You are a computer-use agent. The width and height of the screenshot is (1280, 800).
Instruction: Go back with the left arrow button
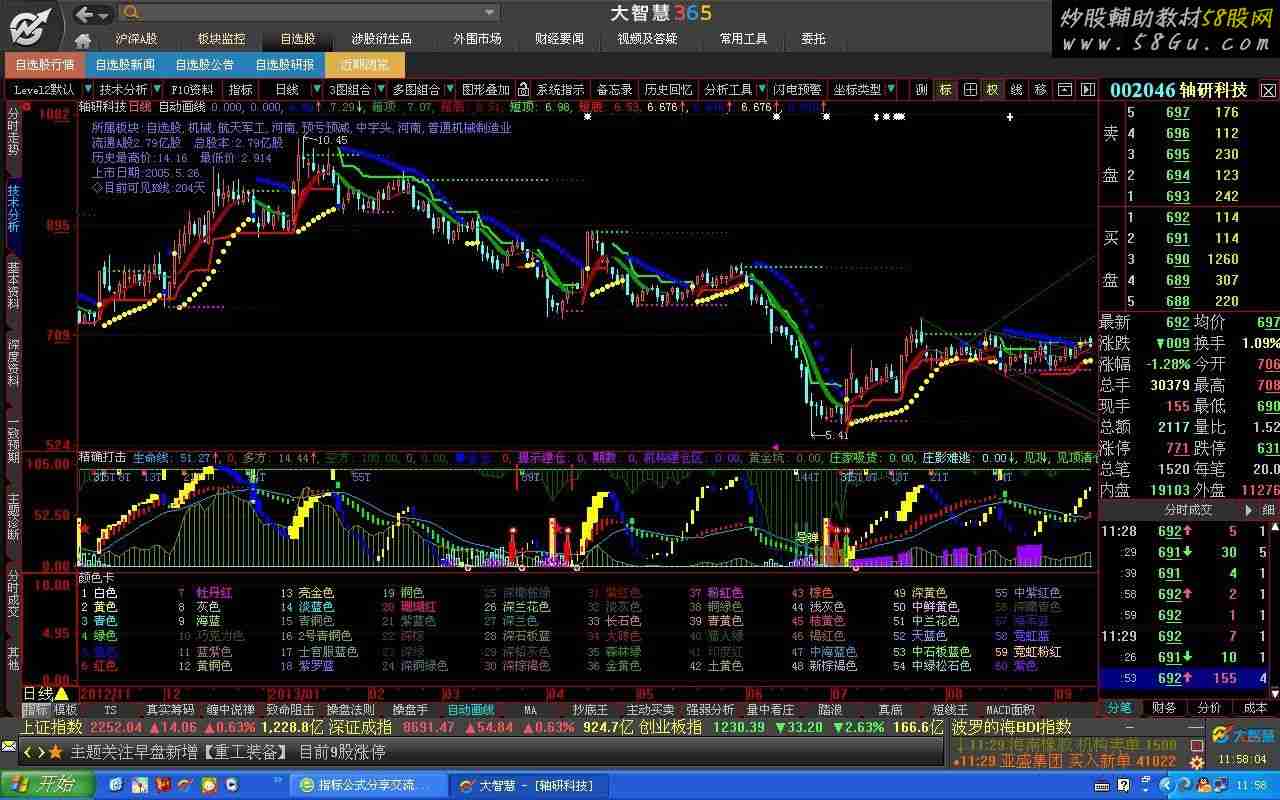86,13
